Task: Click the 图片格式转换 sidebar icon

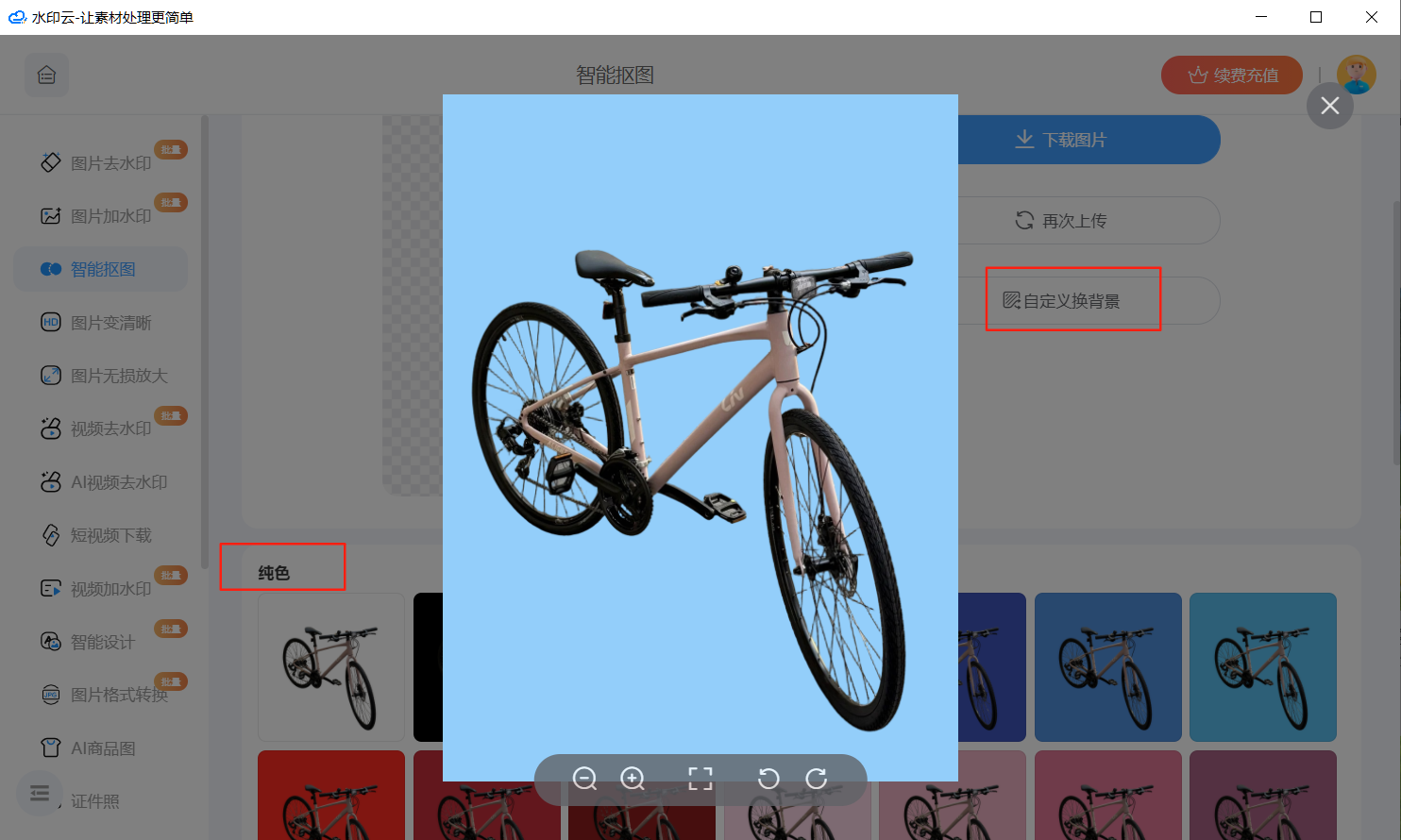Action: pos(51,695)
